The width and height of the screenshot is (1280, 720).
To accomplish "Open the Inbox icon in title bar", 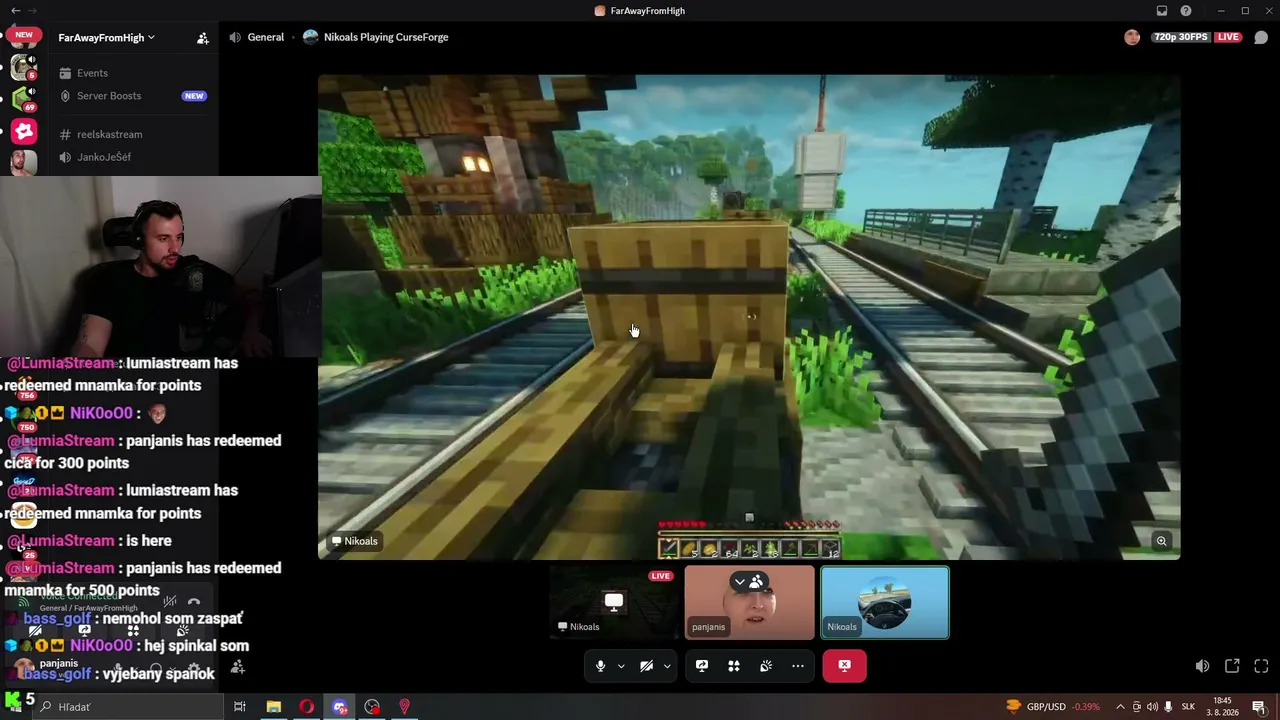I will (x=1162, y=11).
